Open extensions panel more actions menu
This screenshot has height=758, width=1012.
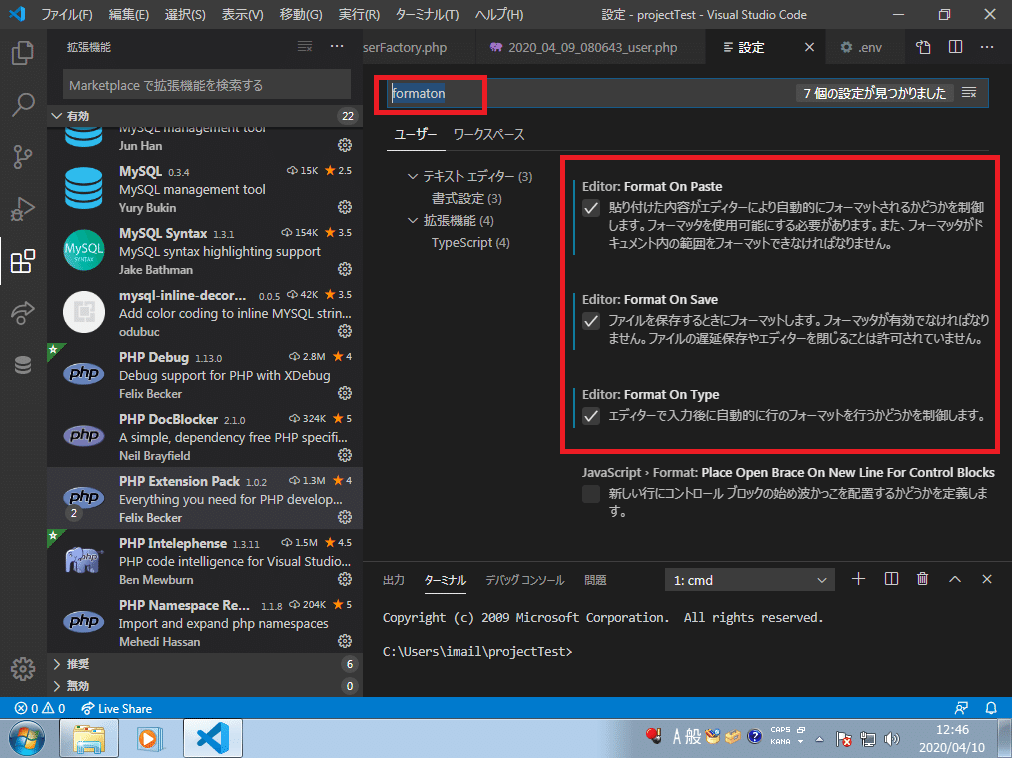pyautogui.click(x=337, y=46)
